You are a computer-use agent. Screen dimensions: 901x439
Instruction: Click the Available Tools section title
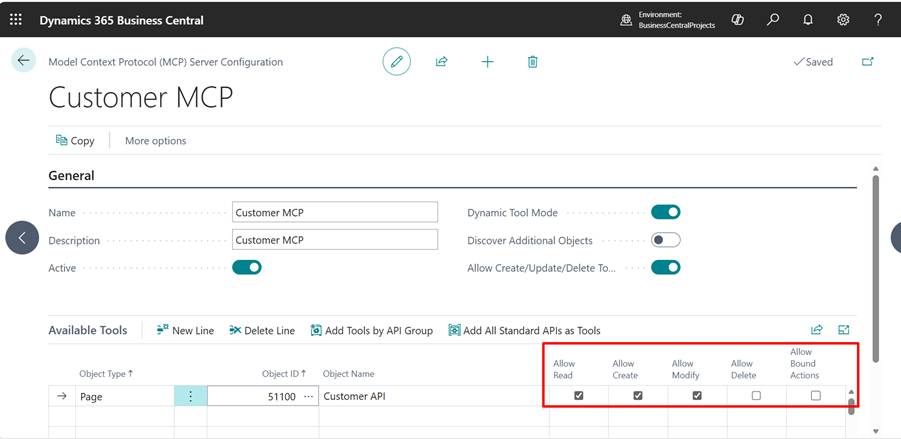pos(88,330)
